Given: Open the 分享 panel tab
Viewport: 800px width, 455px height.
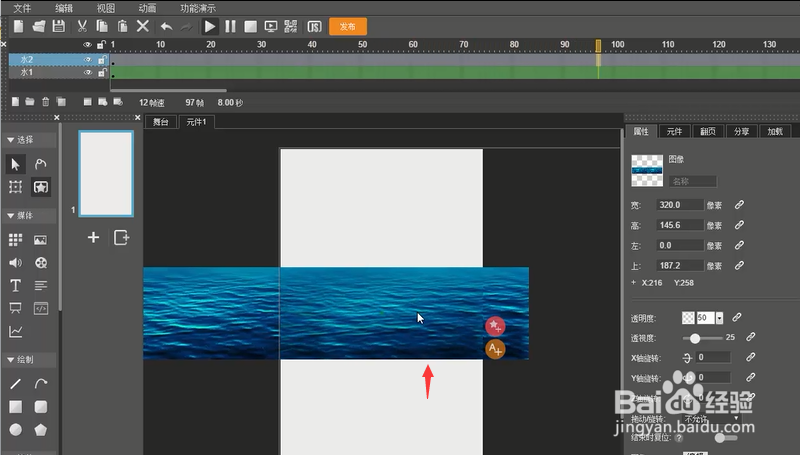Looking at the screenshot, I should click(x=741, y=132).
